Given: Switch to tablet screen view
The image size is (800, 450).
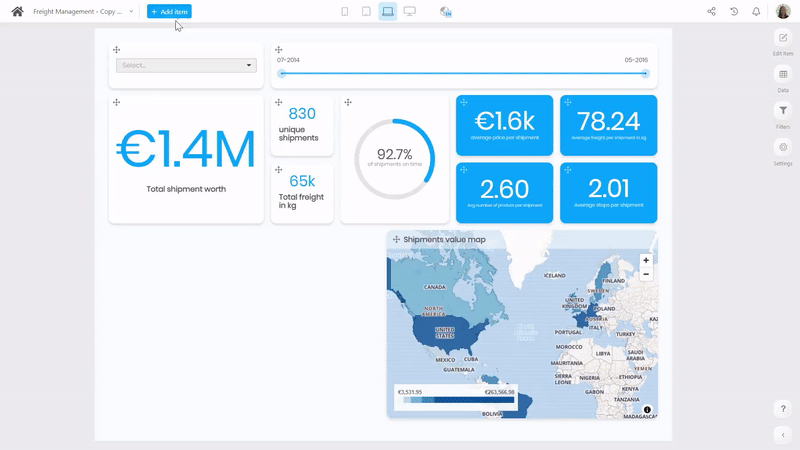Looking at the screenshot, I should [366, 11].
